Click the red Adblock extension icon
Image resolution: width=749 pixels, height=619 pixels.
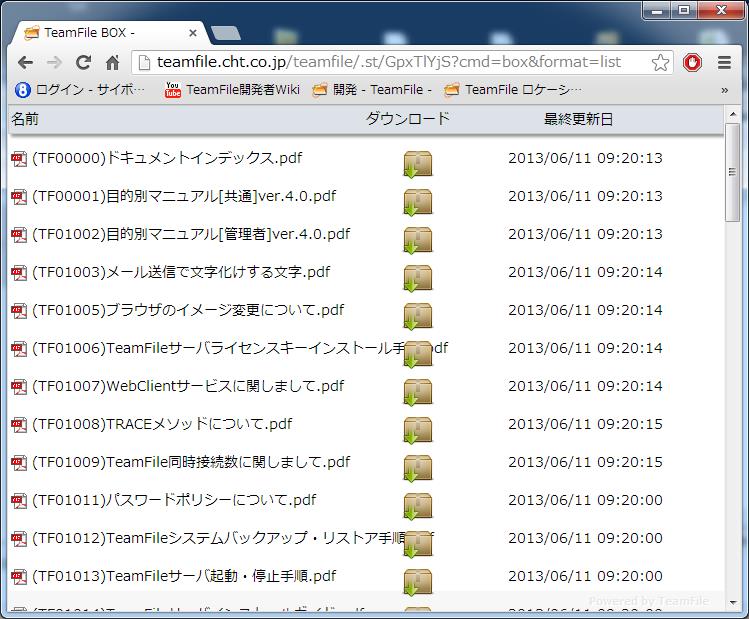(692, 62)
